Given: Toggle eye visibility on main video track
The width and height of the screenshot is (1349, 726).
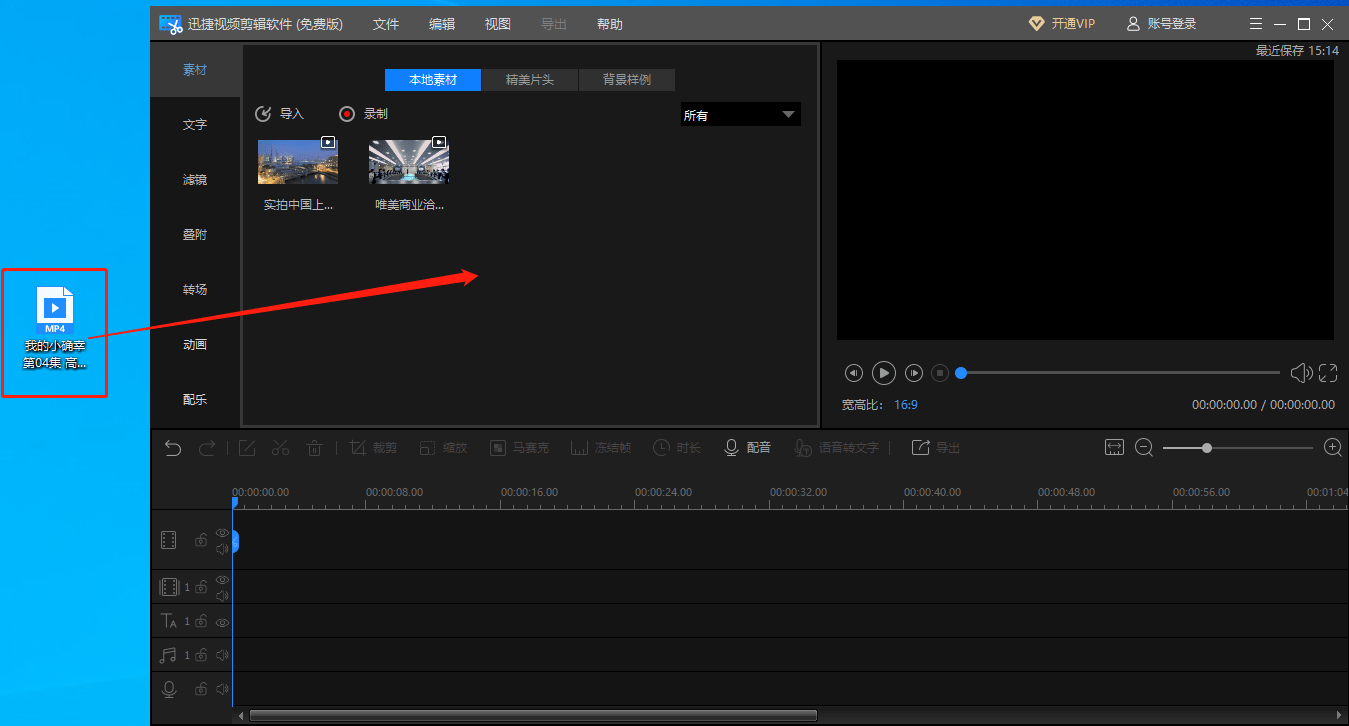Looking at the screenshot, I should [222, 533].
